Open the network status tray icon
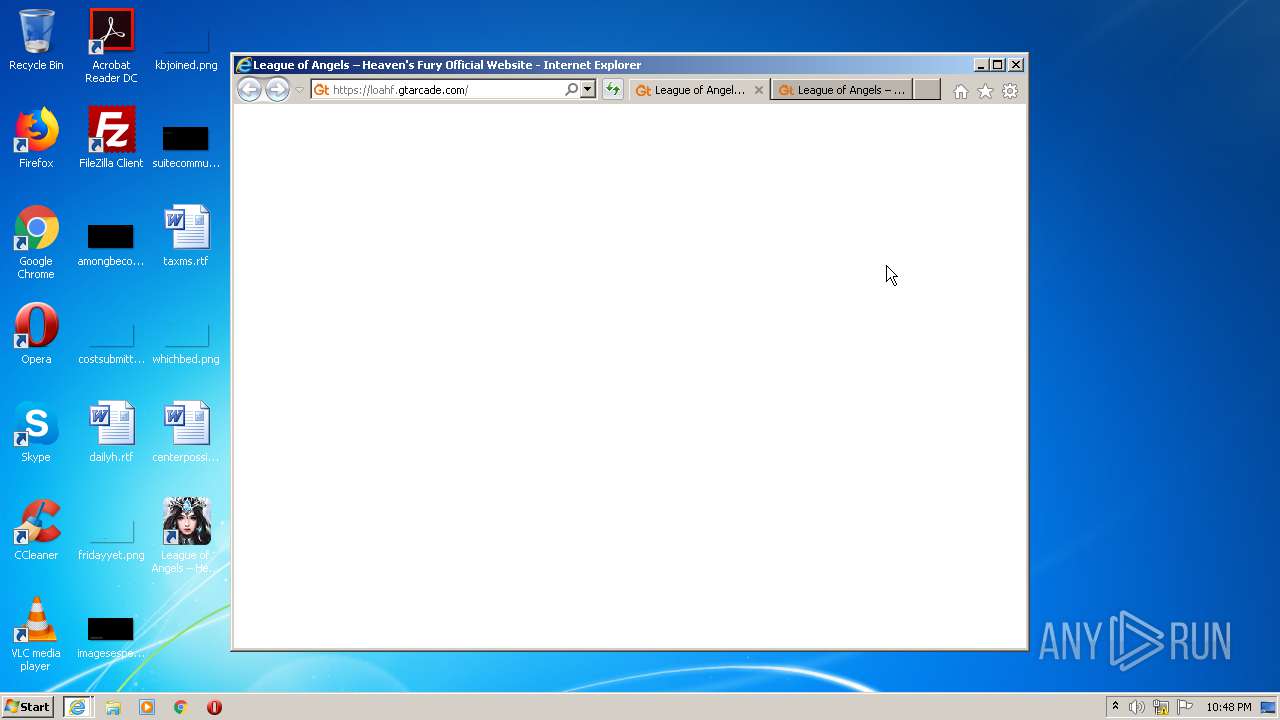 [1161, 707]
